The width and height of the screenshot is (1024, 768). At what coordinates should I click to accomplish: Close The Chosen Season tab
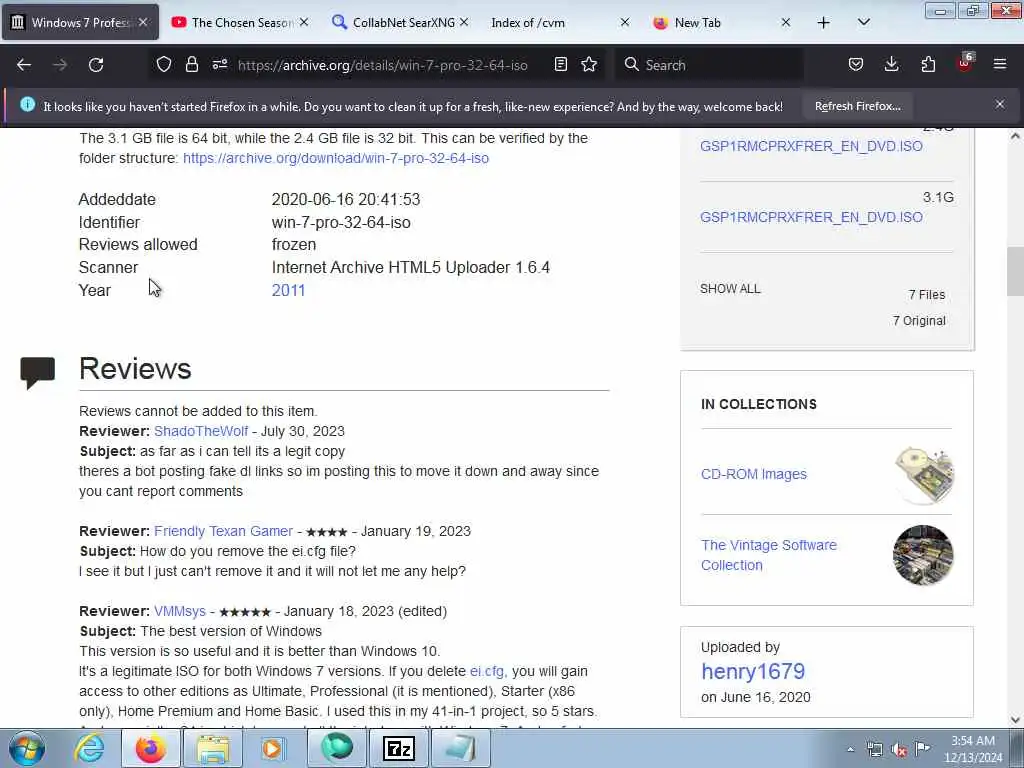304,22
